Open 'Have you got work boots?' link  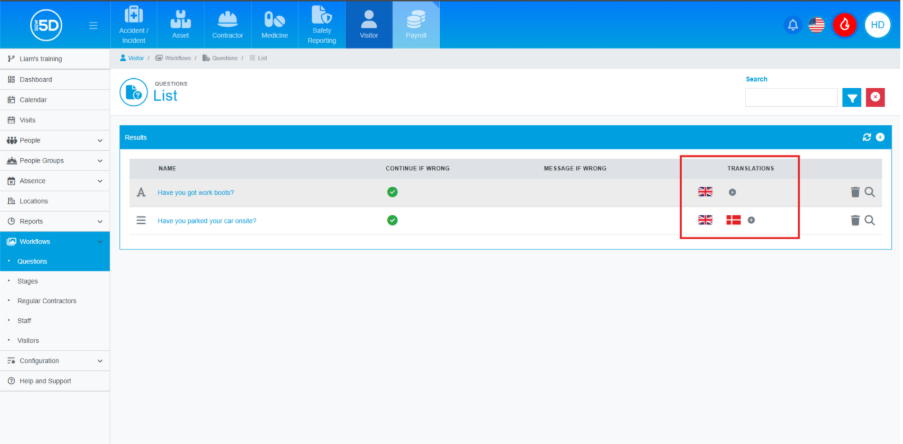click(x=196, y=192)
